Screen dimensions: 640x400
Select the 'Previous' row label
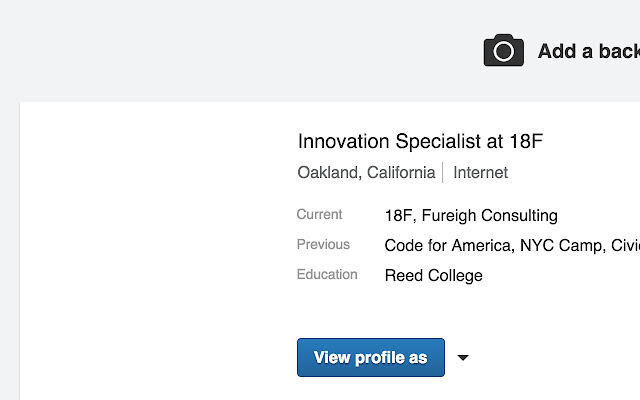point(323,244)
